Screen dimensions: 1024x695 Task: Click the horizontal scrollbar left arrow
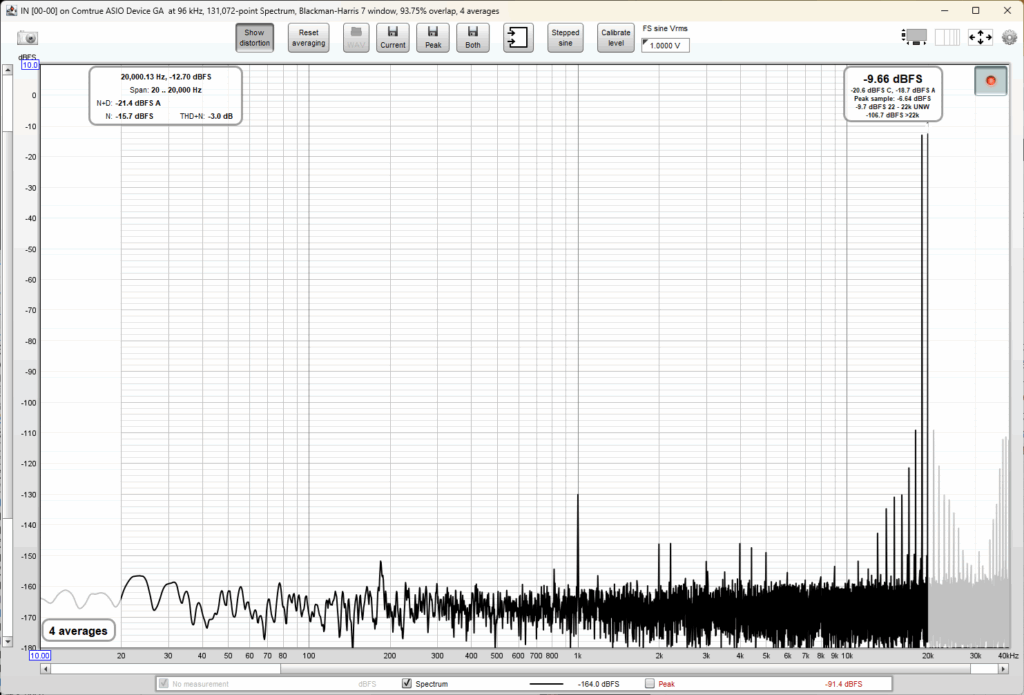45,668
